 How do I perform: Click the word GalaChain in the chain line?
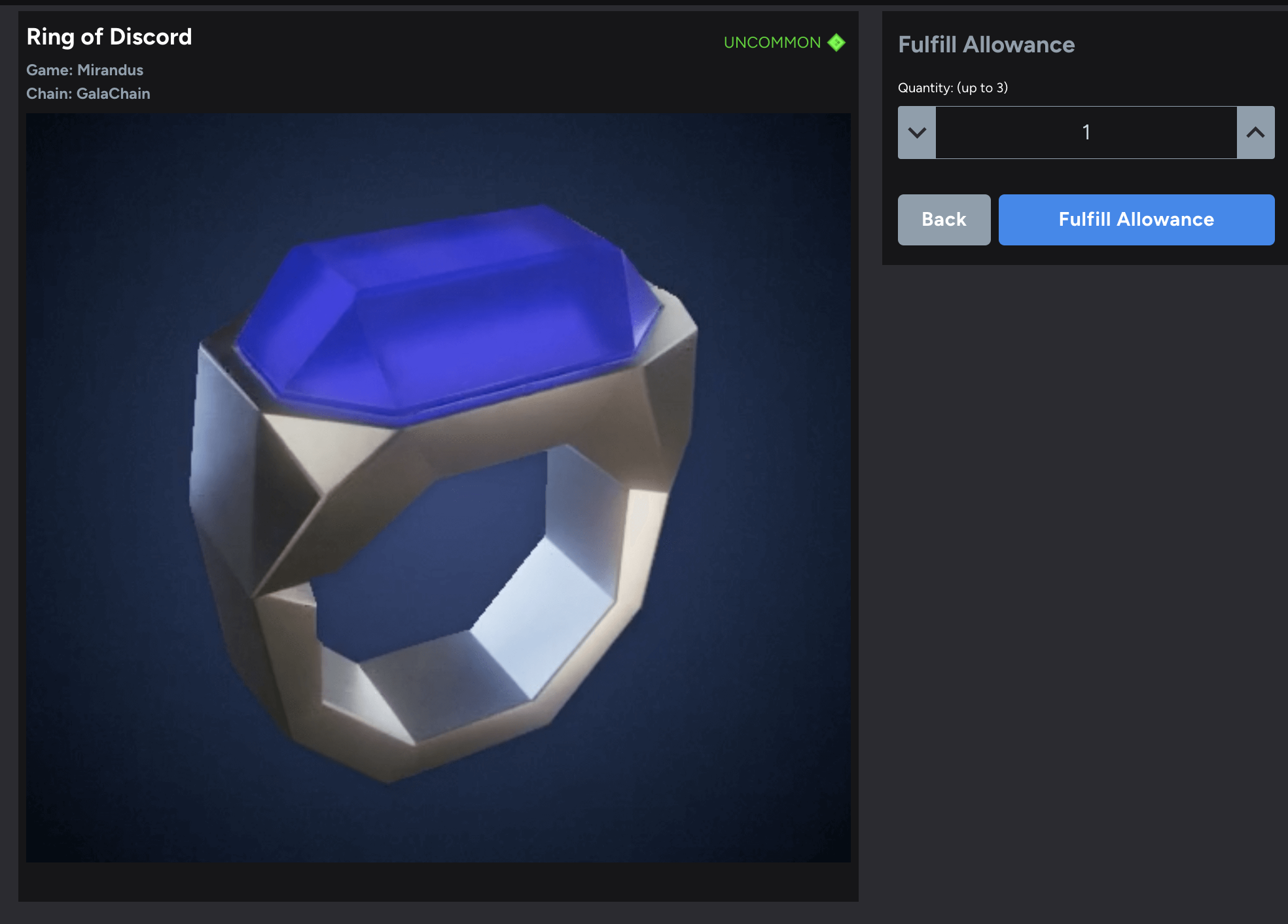113,94
